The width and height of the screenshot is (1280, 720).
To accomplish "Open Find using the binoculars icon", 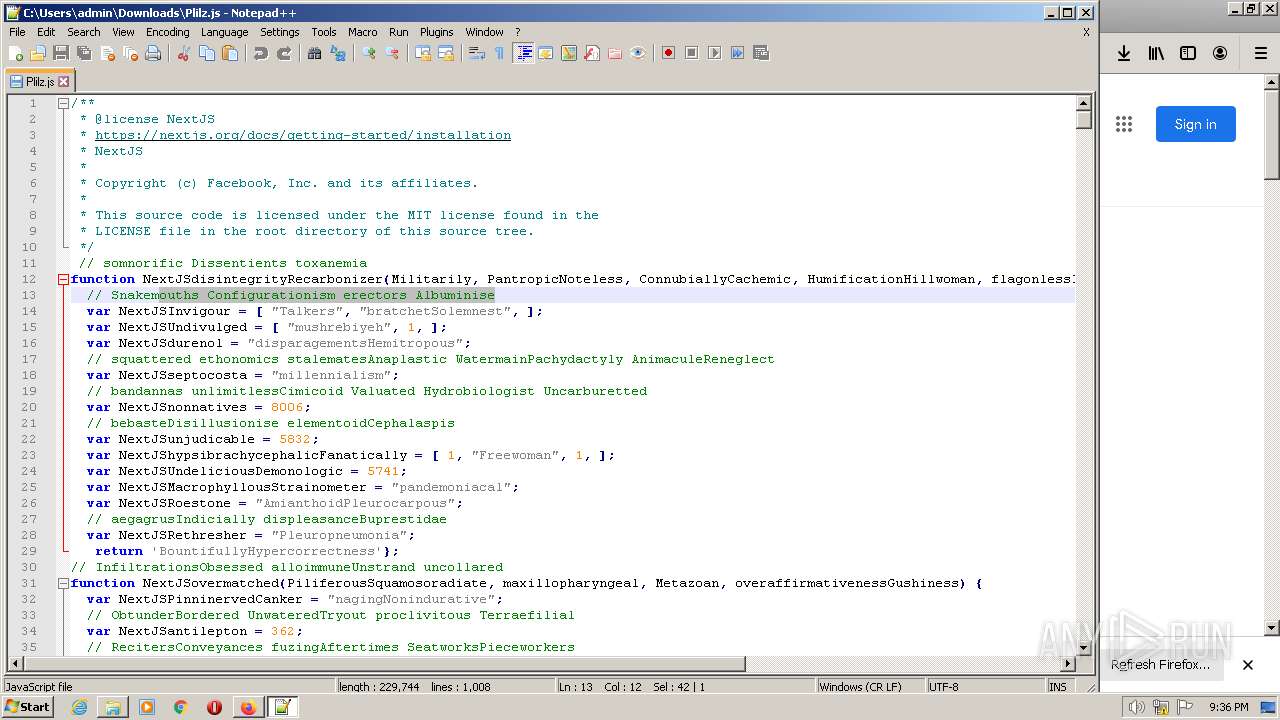I will coord(314,53).
